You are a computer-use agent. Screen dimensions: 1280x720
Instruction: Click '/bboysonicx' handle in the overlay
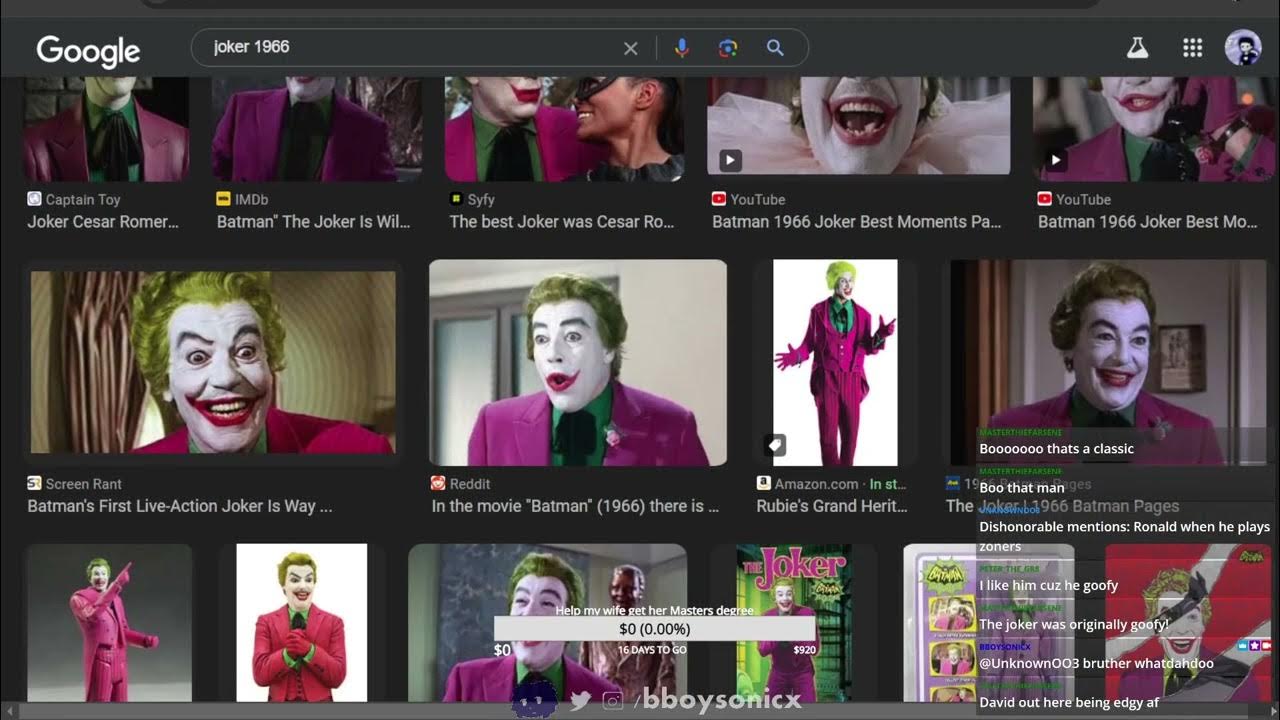pyautogui.click(x=718, y=700)
